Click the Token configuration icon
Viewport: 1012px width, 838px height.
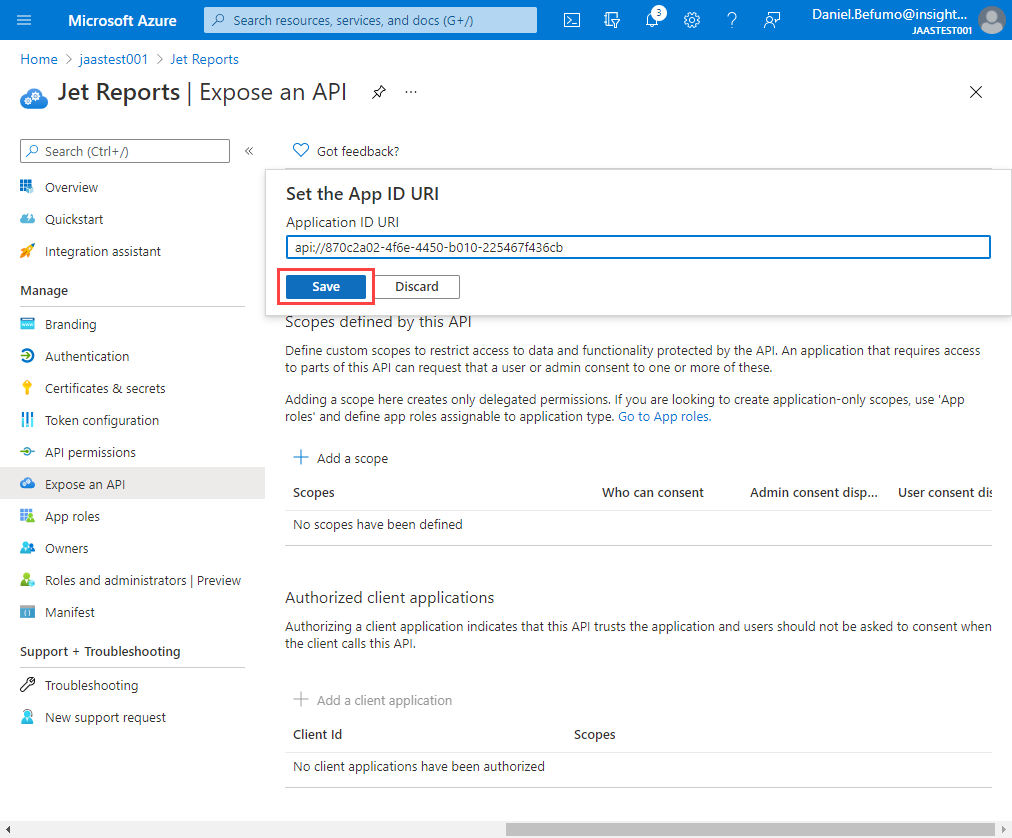tap(27, 420)
